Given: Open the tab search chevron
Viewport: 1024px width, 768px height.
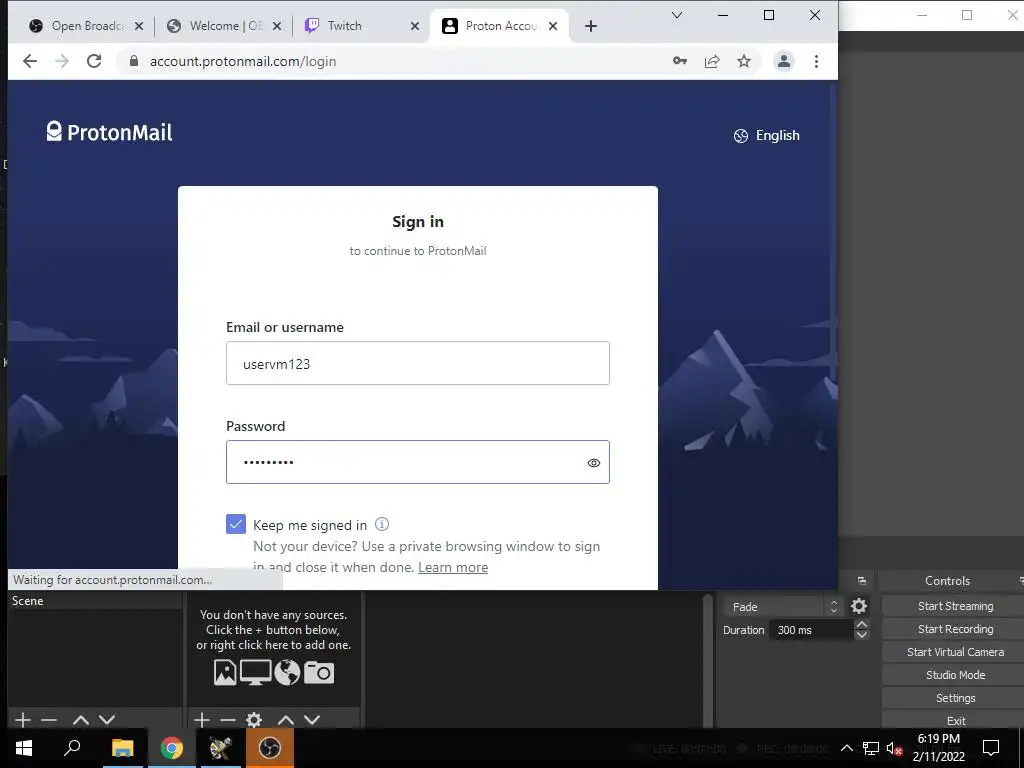Looking at the screenshot, I should click(x=677, y=15).
